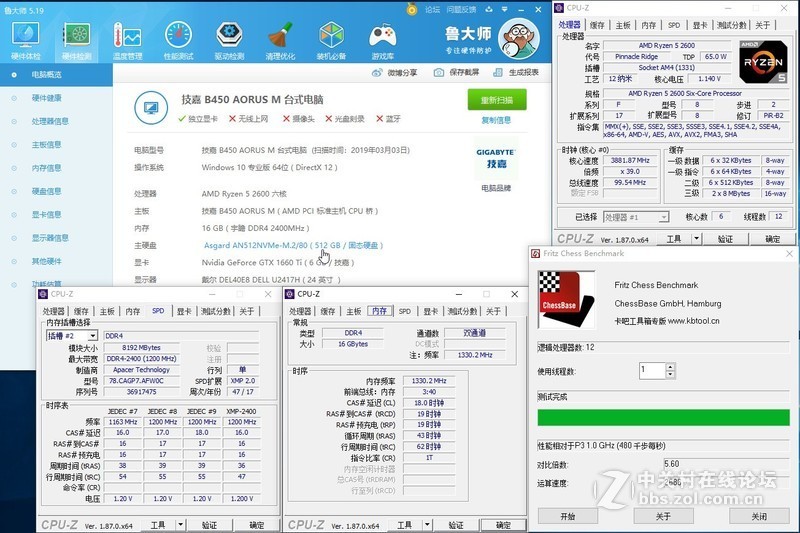Screen dimensions: 800x533
Task: Click the 对比倍数 5.60 result field
Action: [726, 464]
